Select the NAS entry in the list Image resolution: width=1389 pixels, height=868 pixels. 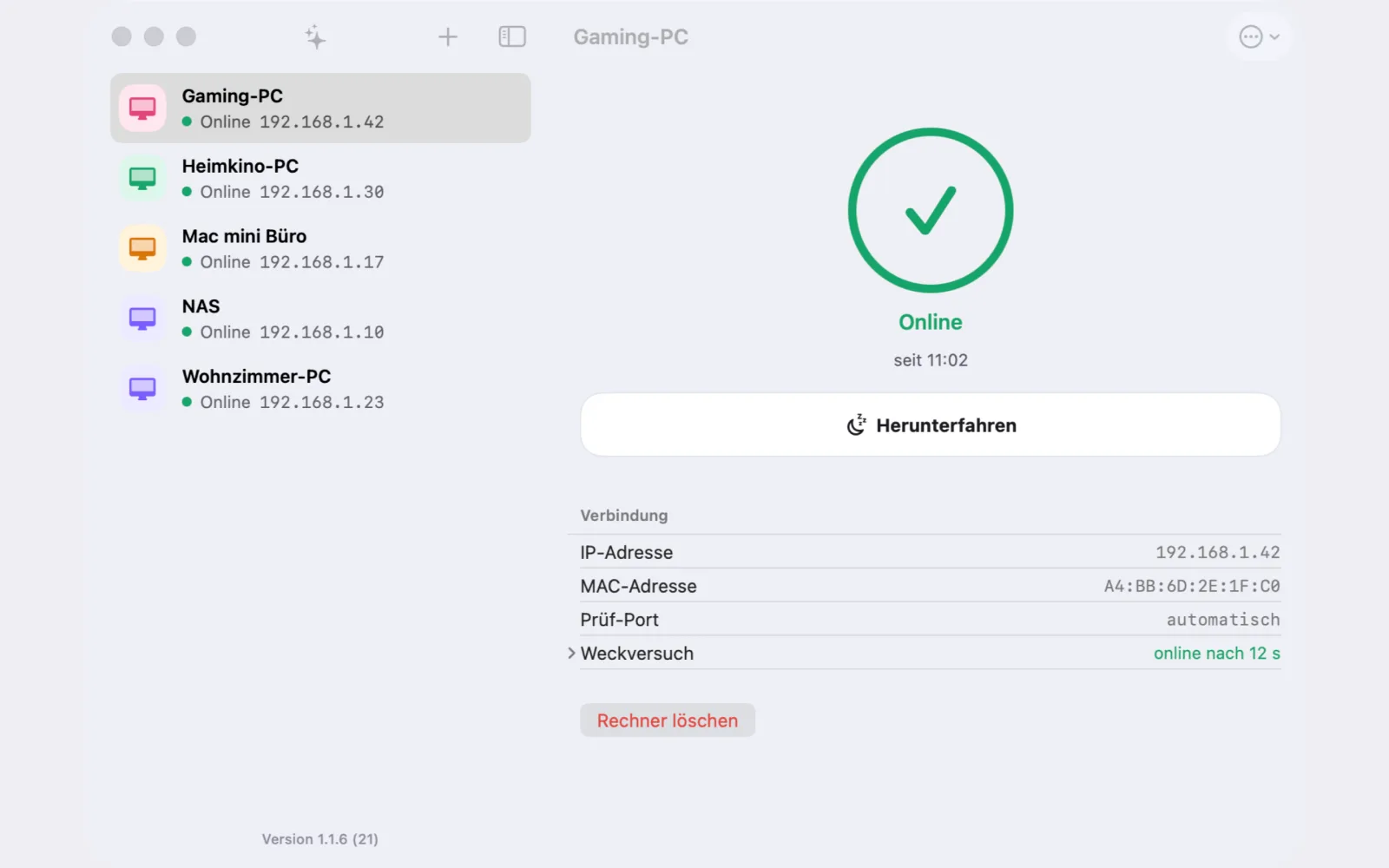point(320,319)
